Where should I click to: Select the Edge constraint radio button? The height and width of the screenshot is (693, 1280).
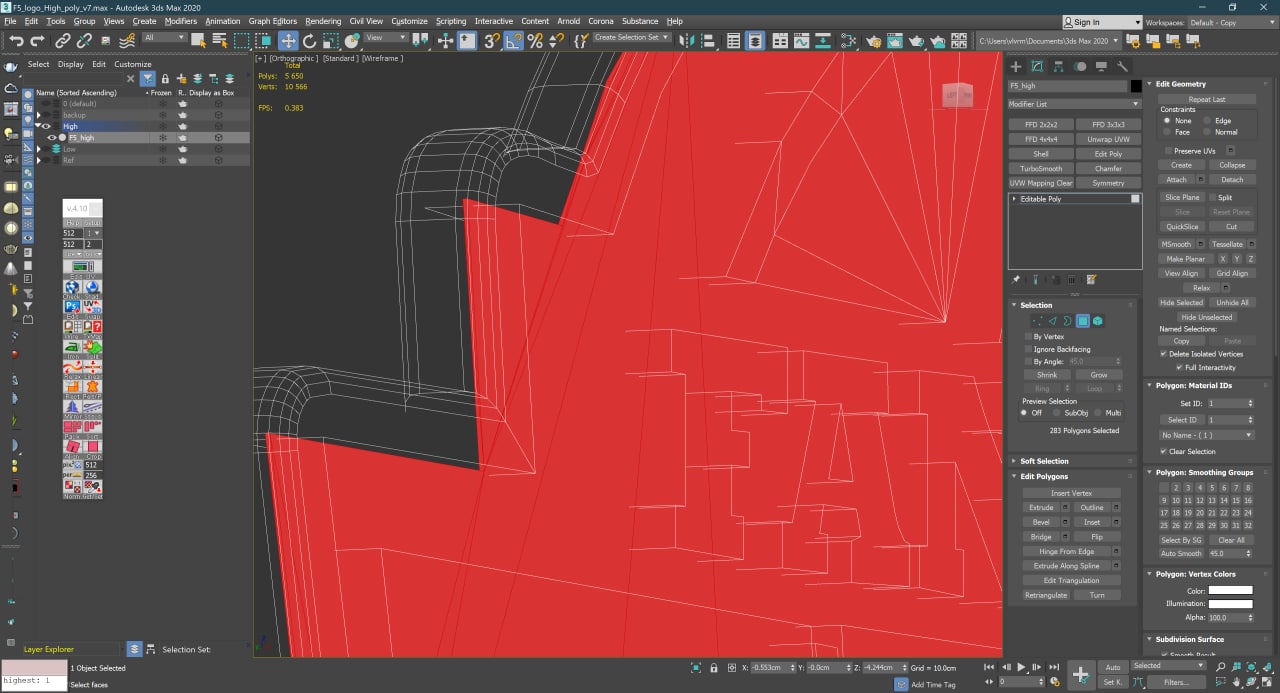tap(1207, 120)
